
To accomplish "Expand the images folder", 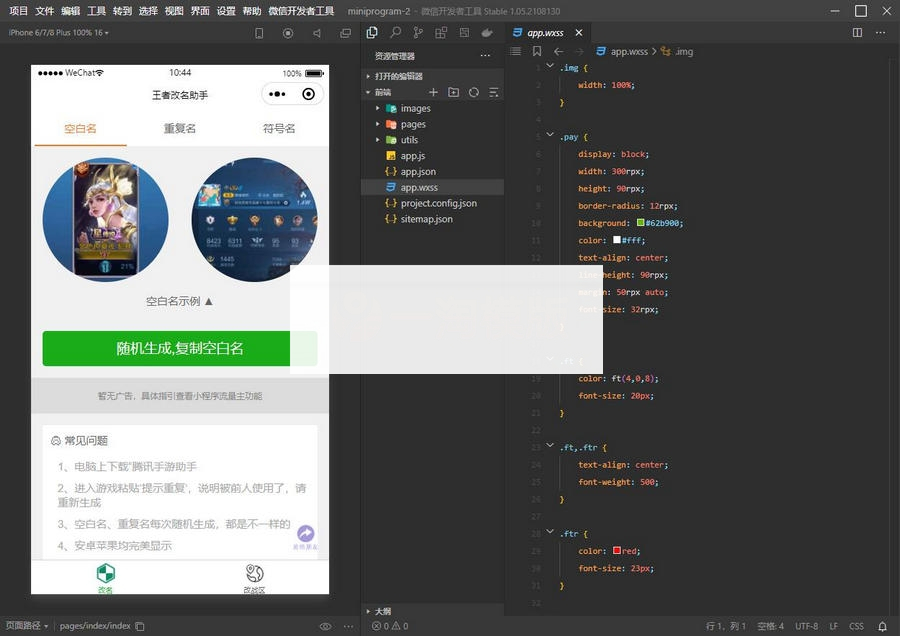I will click(415, 108).
